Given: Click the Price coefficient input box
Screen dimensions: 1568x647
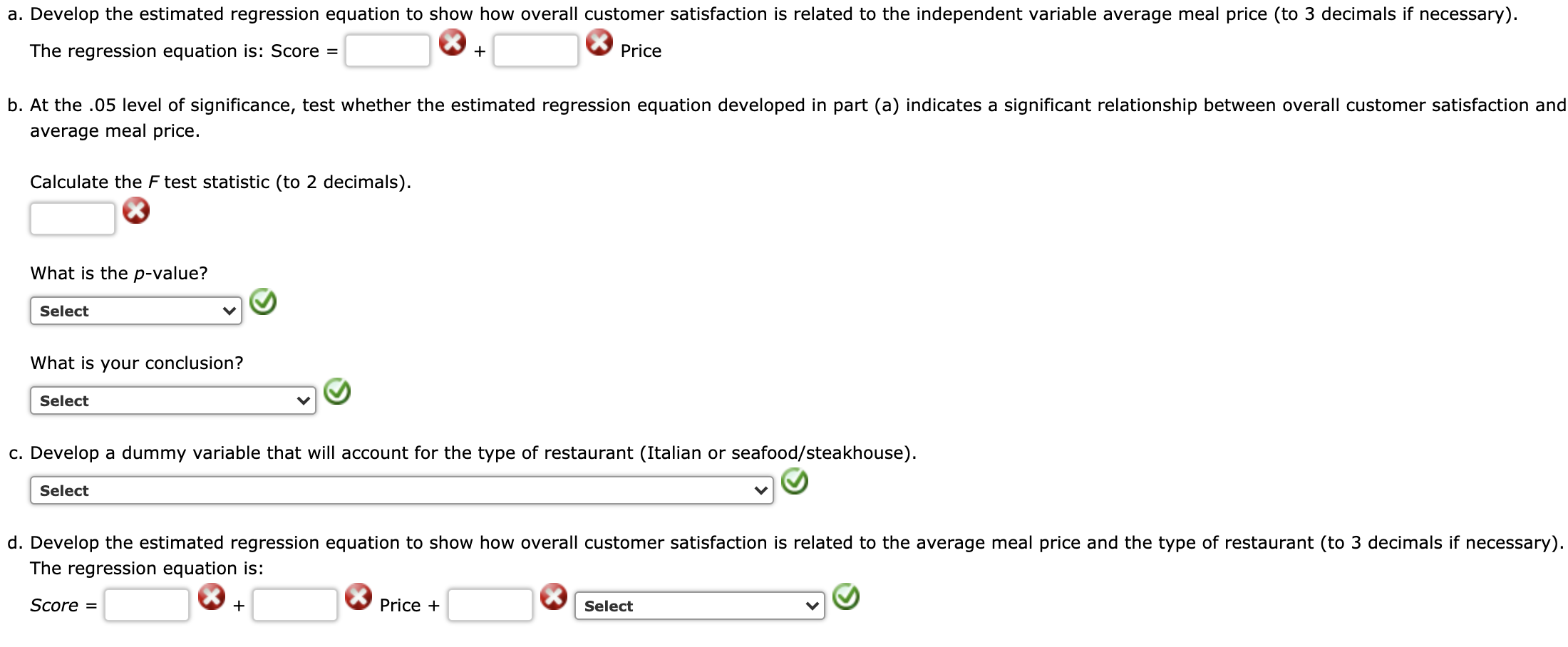Looking at the screenshot, I should click(535, 50).
